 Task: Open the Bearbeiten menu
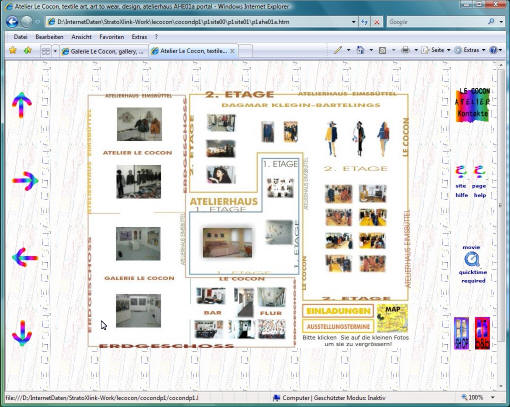(x=49, y=37)
